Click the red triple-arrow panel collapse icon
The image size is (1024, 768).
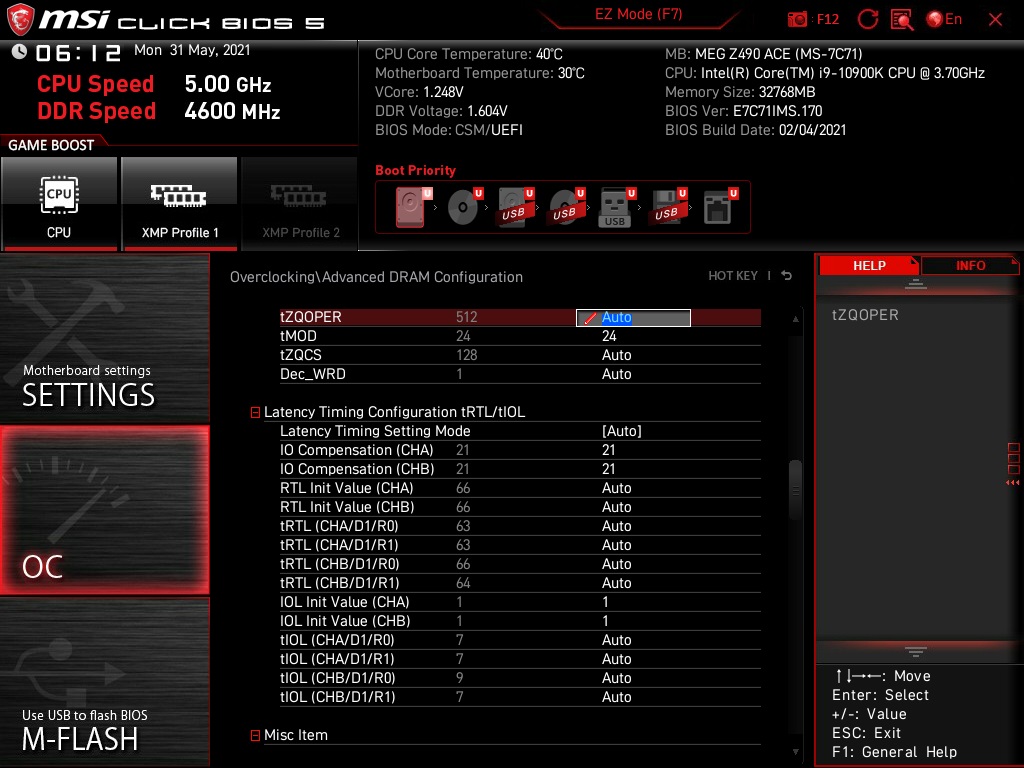pyautogui.click(x=1012, y=483)
